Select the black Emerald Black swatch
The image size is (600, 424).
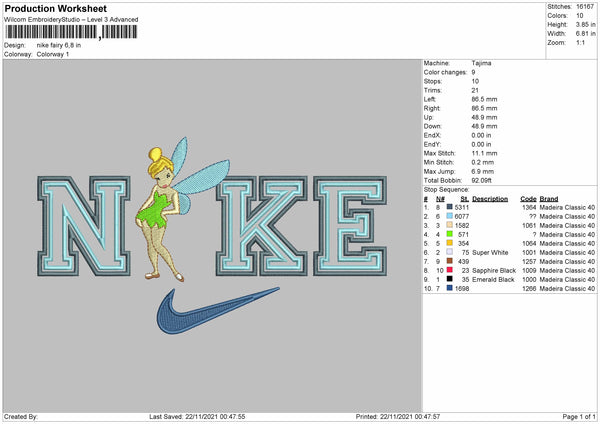click(450, 279)
